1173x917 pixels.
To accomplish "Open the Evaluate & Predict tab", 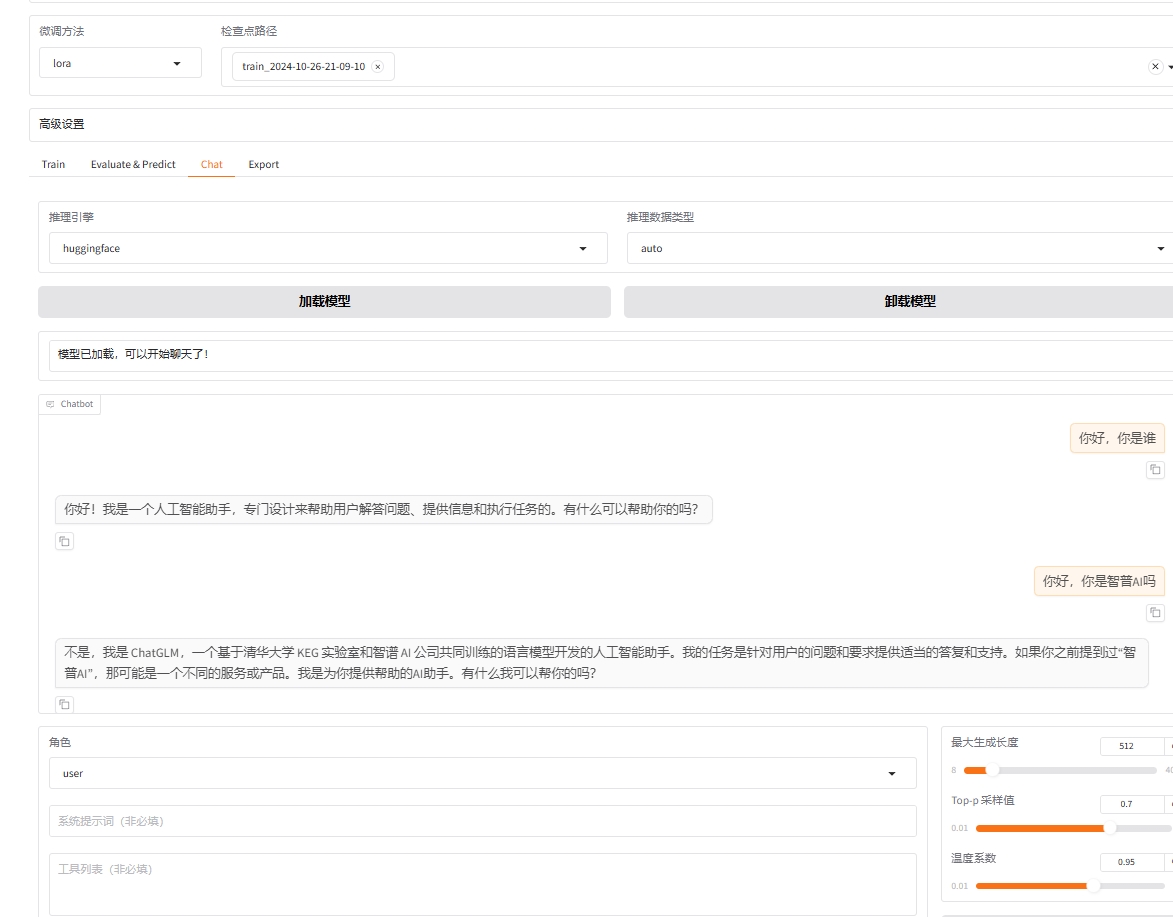I will pyautogui.click(x=133, y=164).
